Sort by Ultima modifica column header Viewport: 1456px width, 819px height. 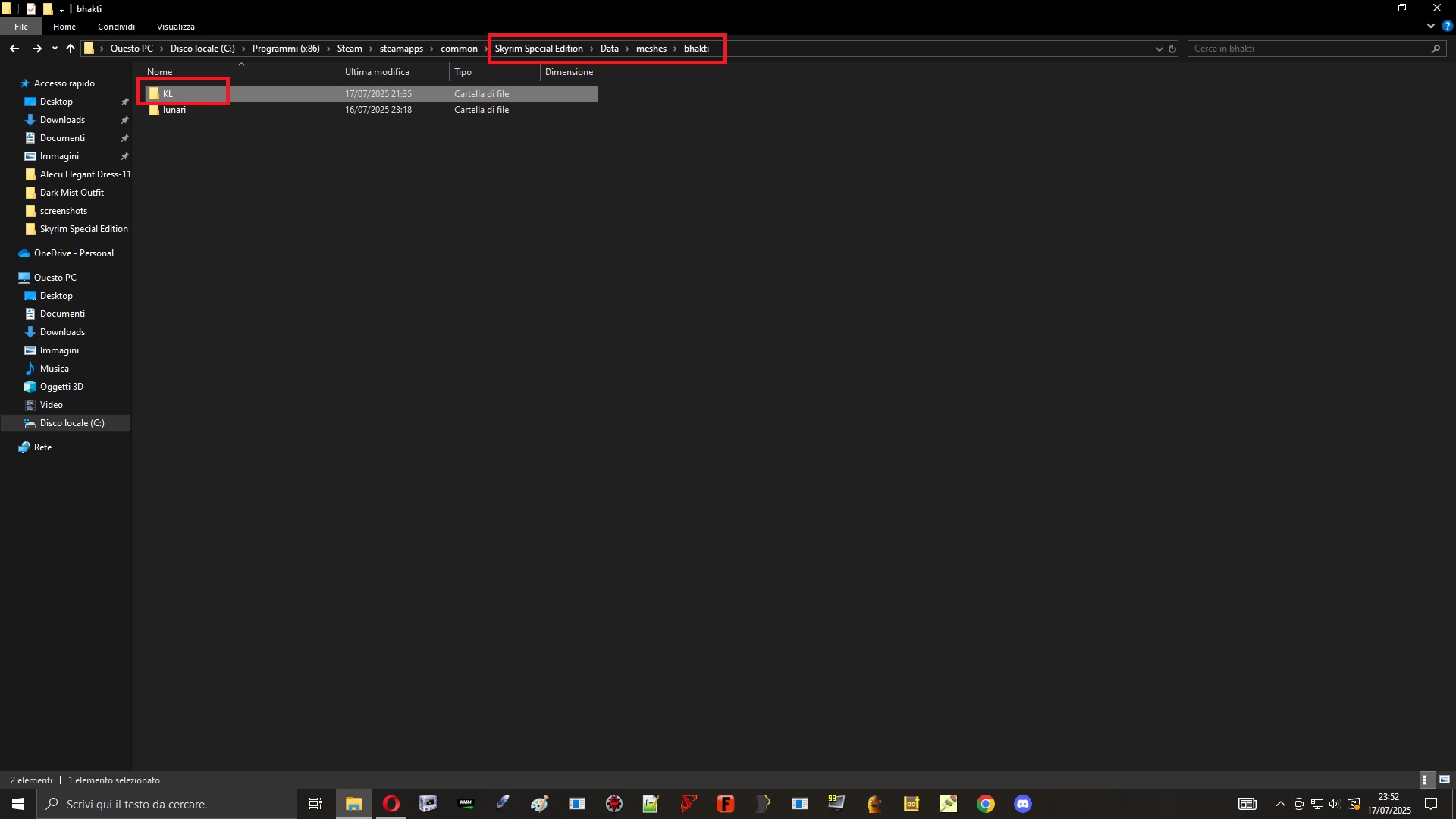coord(394,72)
